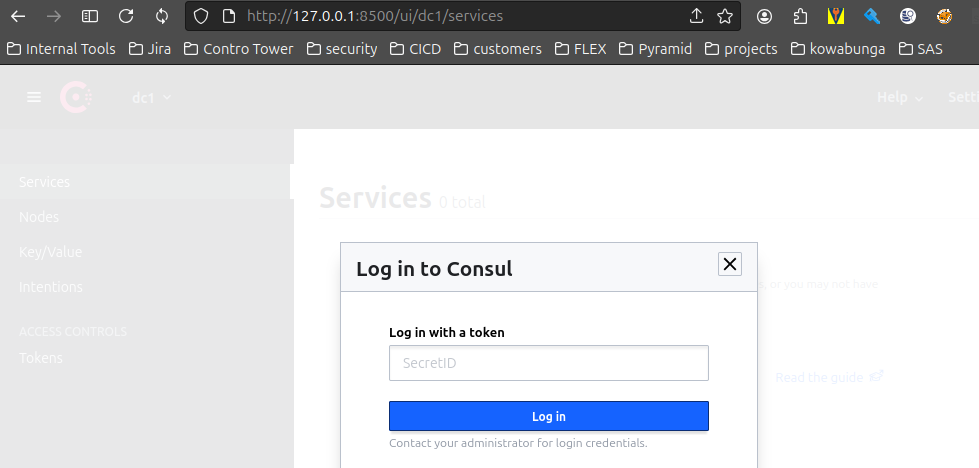979x468 pixels.
Task: Click the page info icon in address bar
Action: [x=229, y=16]
